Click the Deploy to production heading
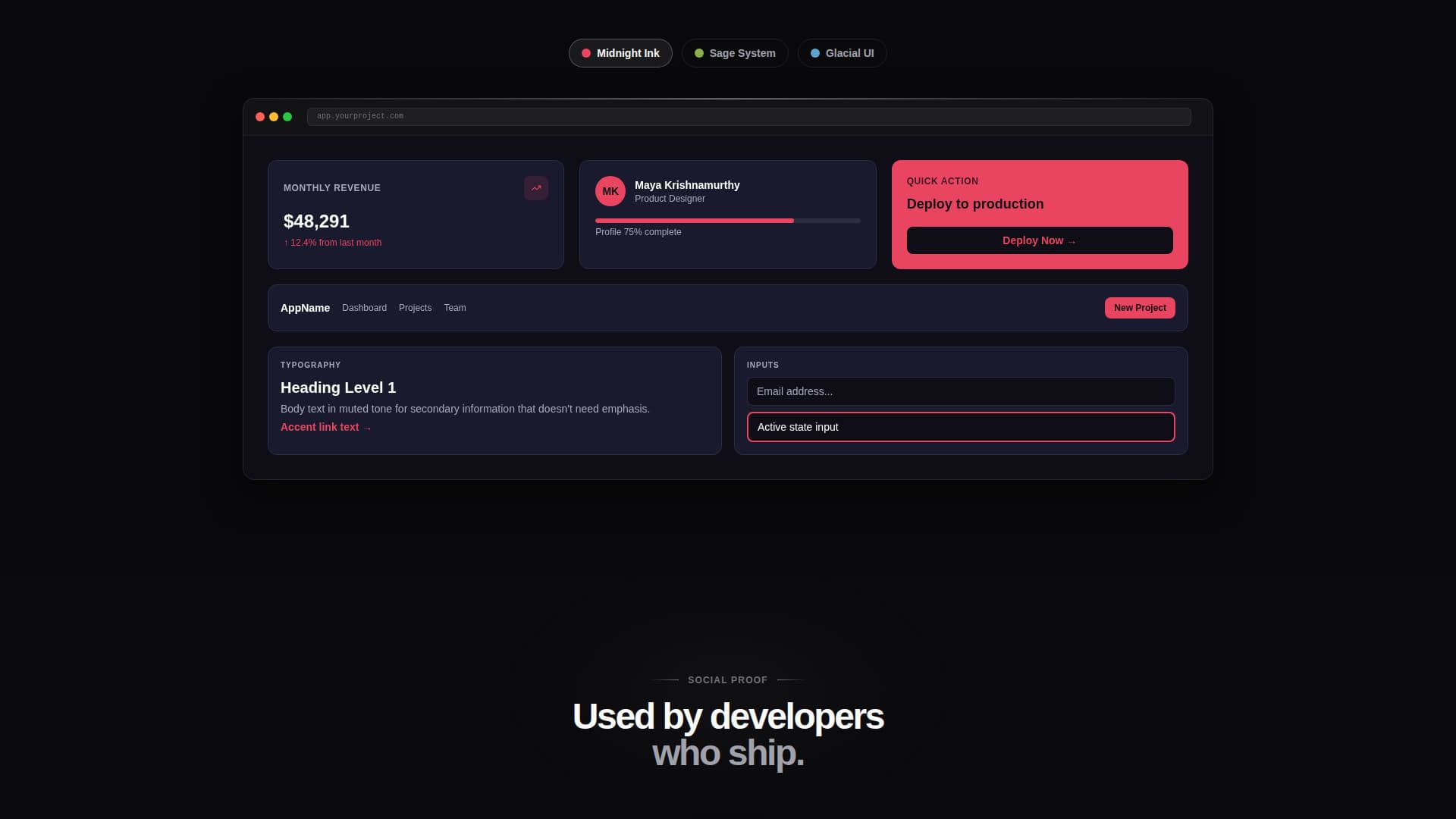This screenshot has height=819, width=1456. (x=975, y=204)
